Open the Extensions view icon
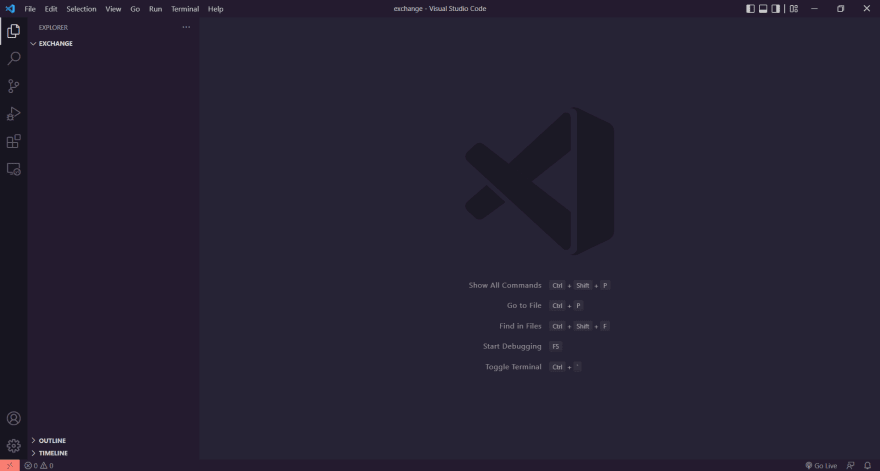 click(x=13, y=141)
